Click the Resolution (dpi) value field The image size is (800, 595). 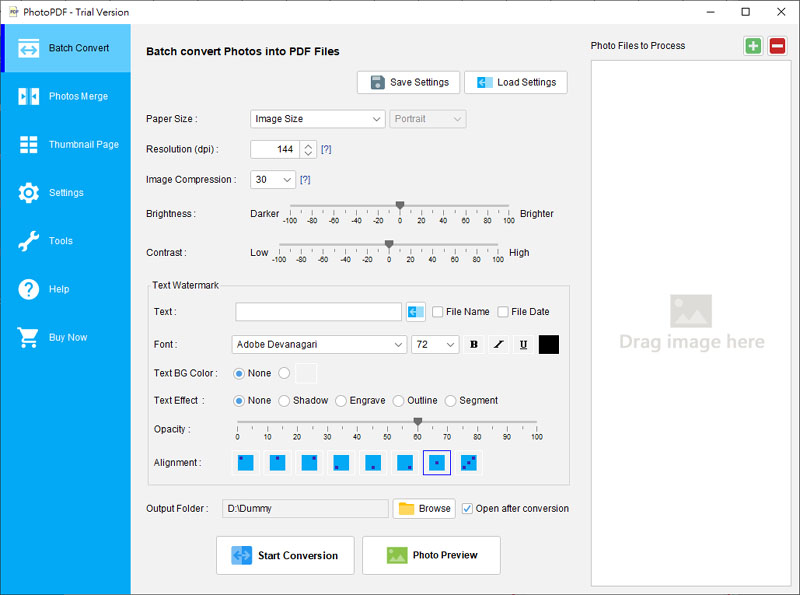click(x=276, y=150)
